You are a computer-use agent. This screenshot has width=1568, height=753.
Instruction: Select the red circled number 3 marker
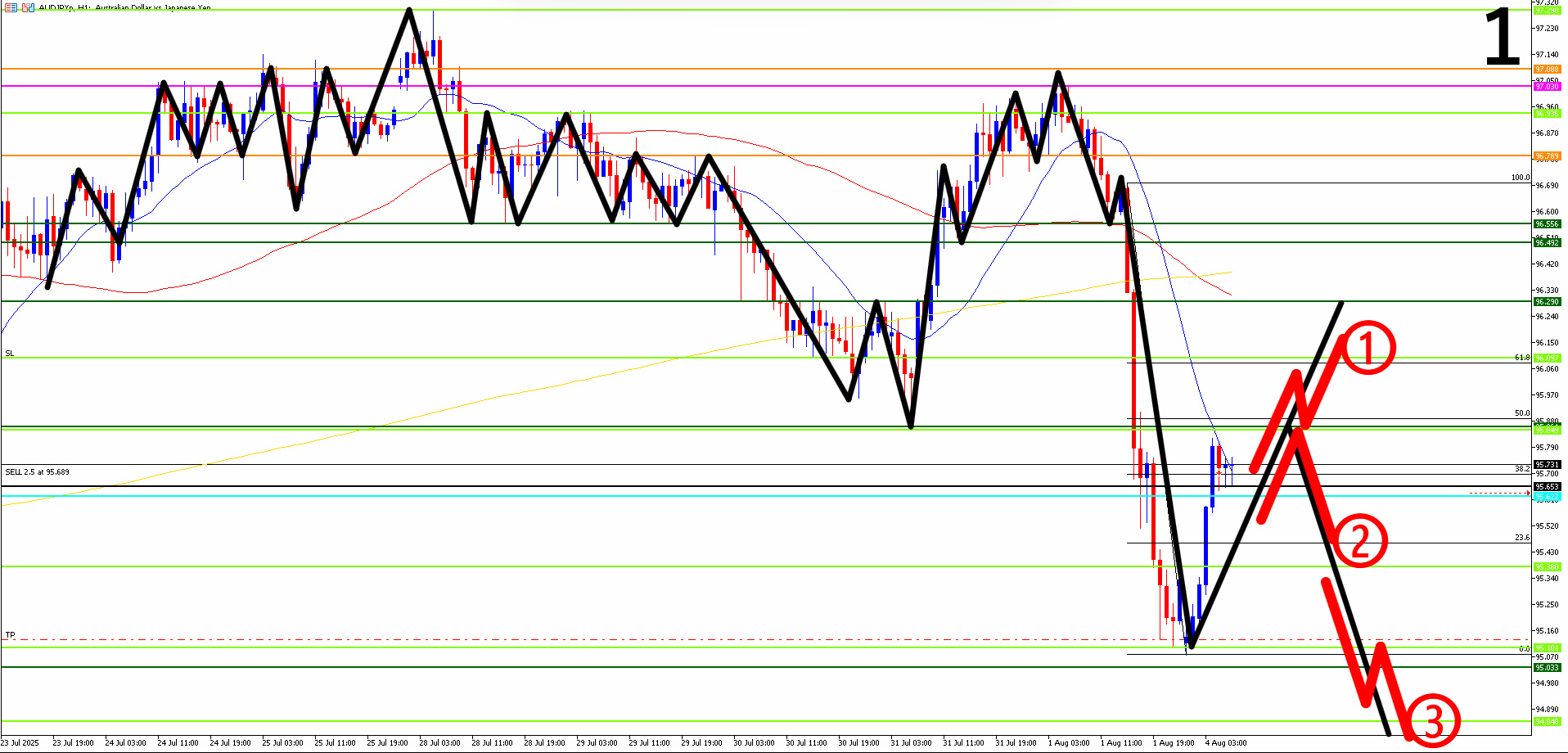[x=1432, y=722]
